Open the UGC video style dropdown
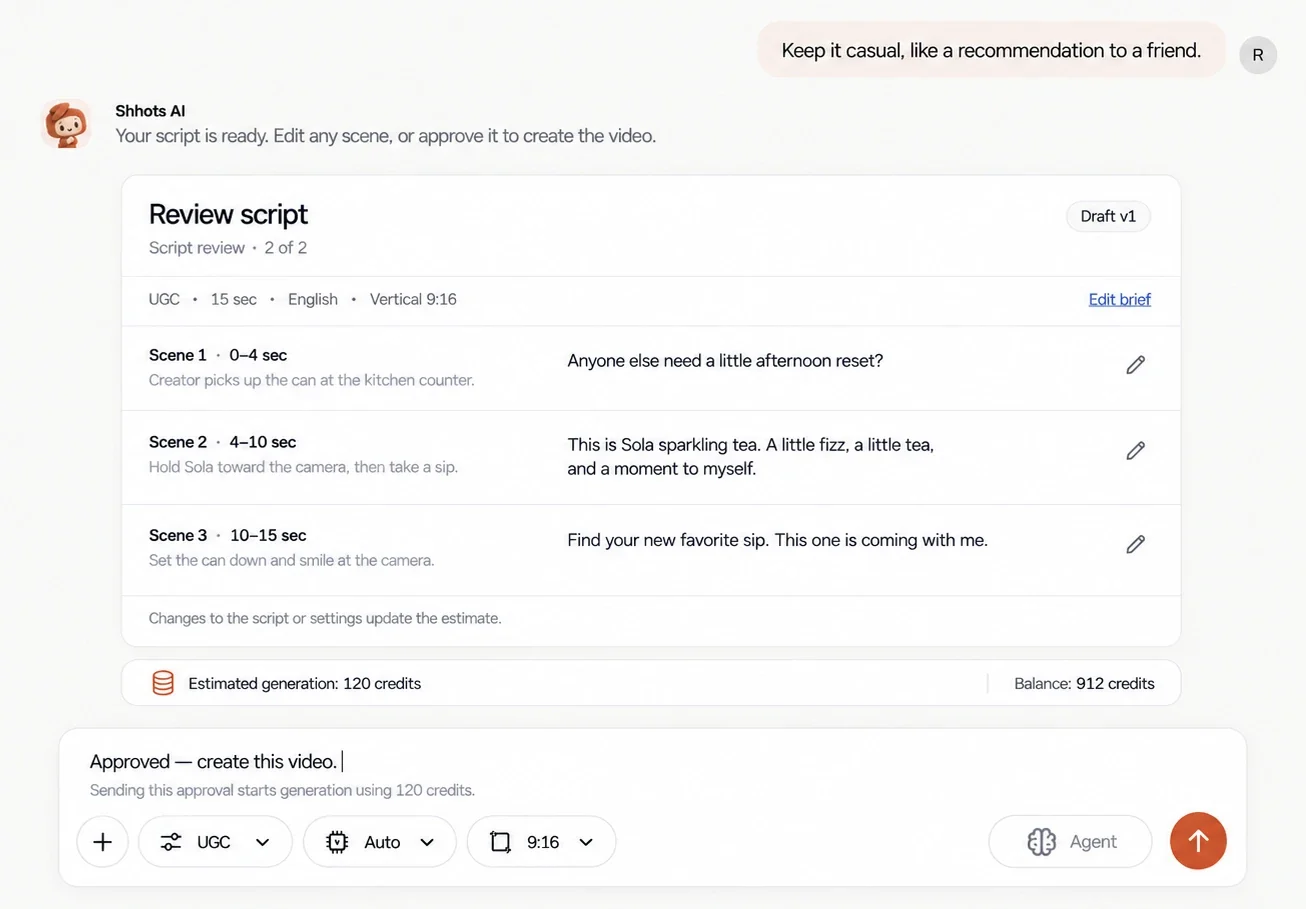The image size is (1306, 909). 215,842
